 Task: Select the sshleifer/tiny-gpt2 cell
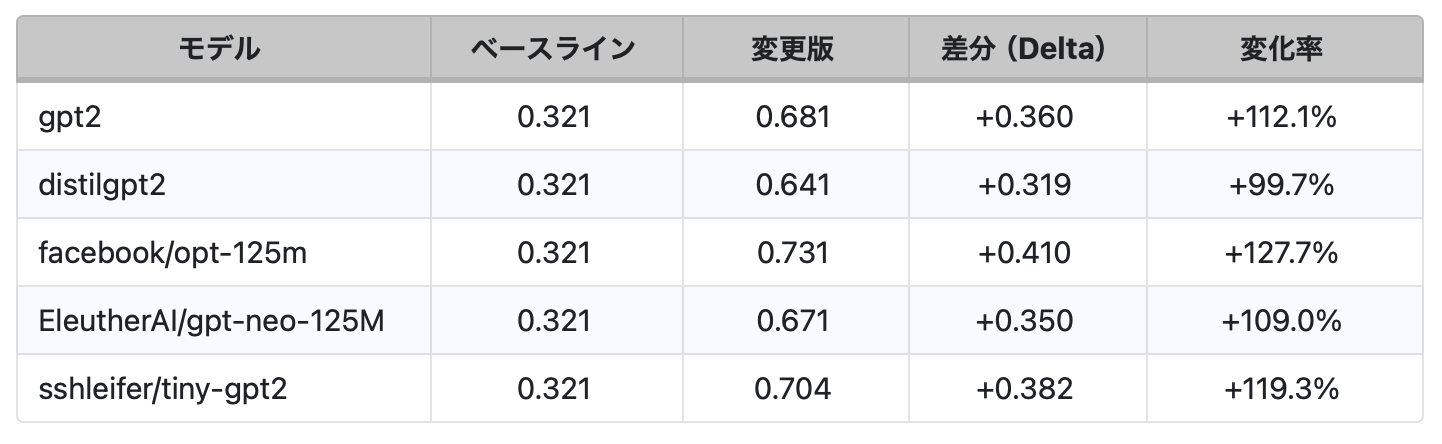(162, 388)
